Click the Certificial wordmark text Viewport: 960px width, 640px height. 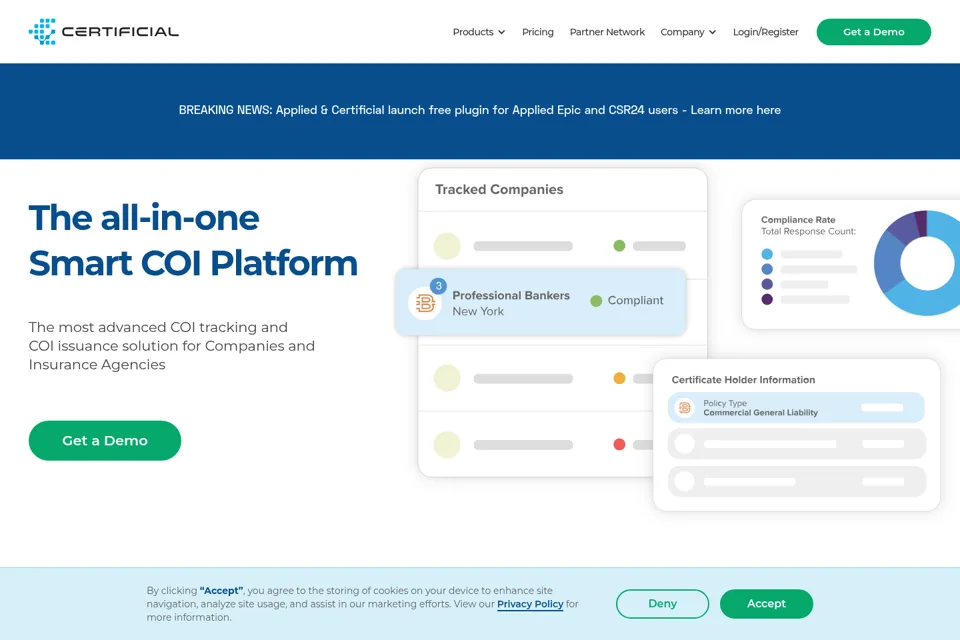[x=120, y=32]
